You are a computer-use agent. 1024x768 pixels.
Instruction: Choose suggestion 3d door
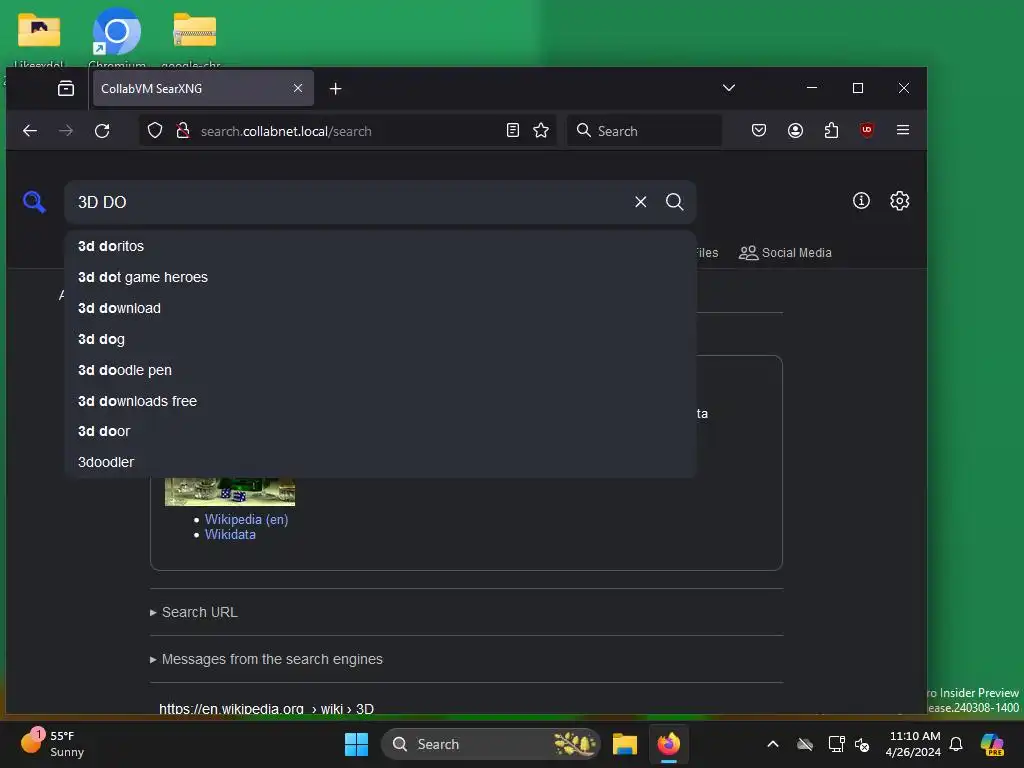(x=380, y=431)
